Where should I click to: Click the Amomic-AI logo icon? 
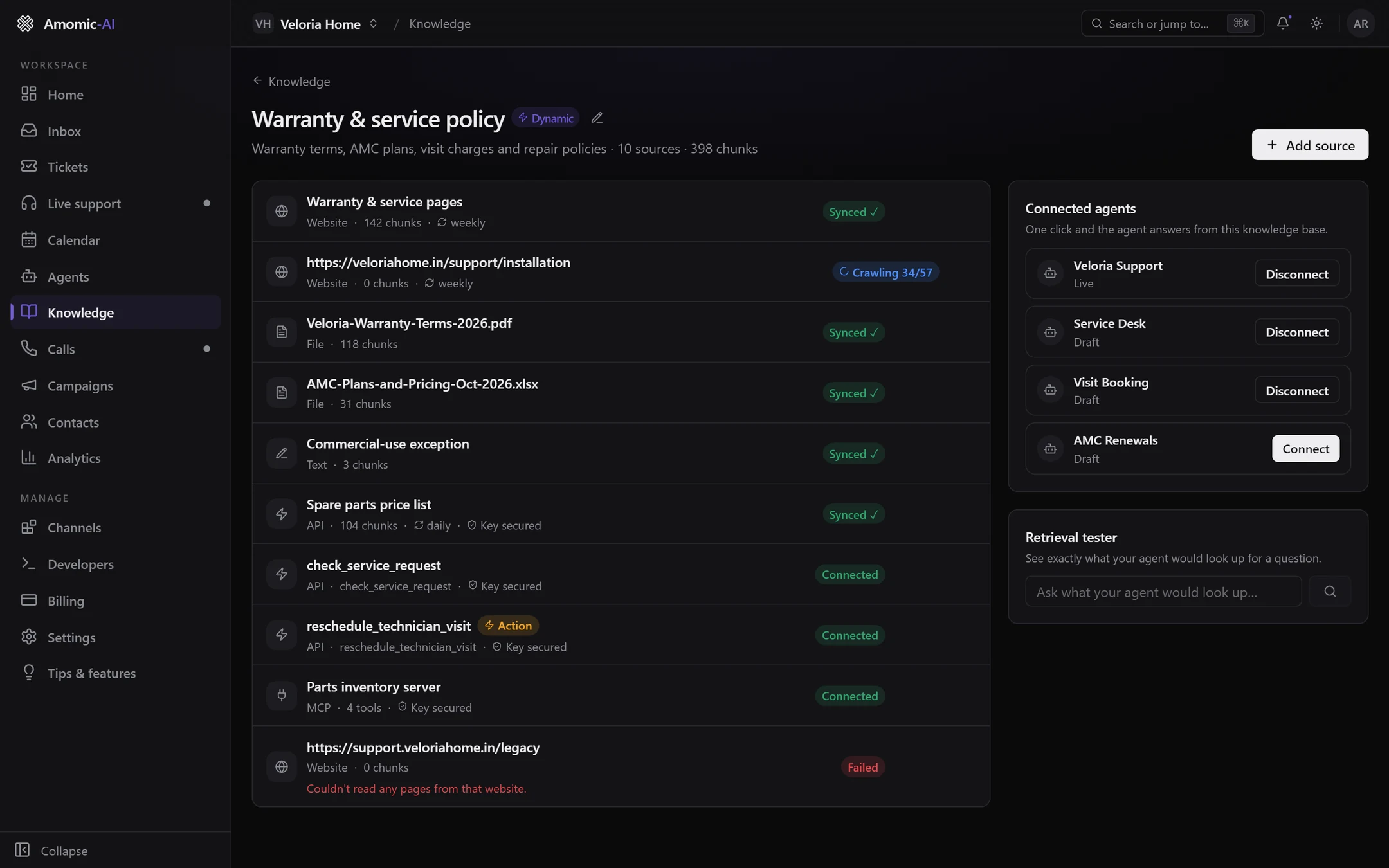(x=25, y=24)
